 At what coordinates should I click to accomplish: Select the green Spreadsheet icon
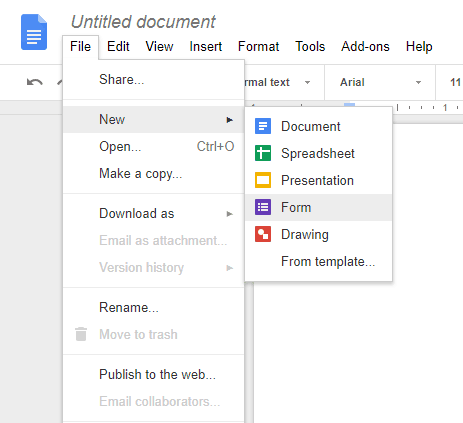tap(263, 153)
